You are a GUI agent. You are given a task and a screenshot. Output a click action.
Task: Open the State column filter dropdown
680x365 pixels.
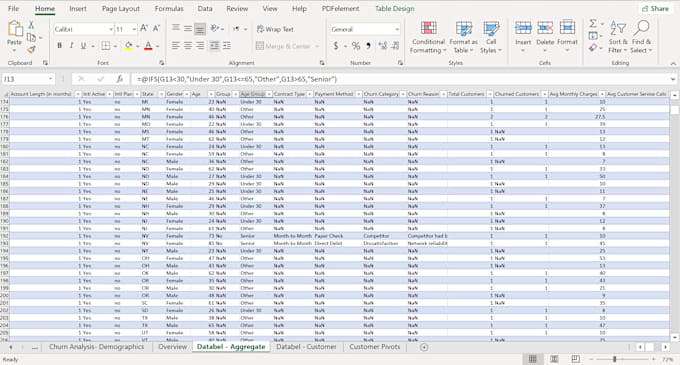tap(161, 94)
